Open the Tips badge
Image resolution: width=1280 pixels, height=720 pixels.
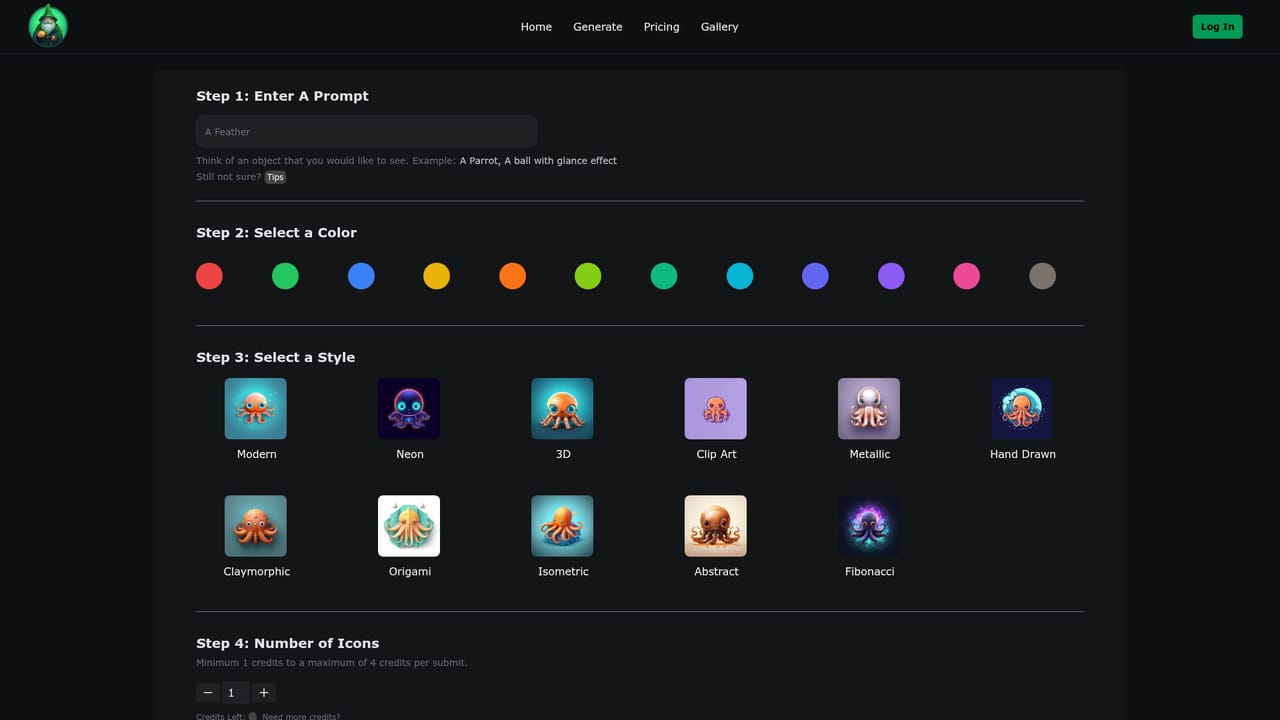(275, 177)
